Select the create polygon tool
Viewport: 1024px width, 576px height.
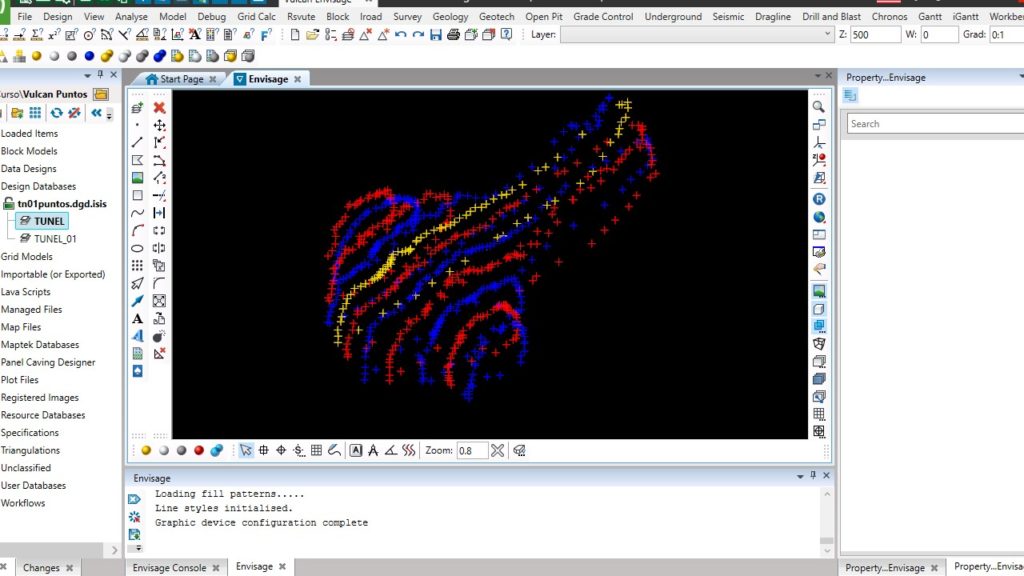coord(137,160)
